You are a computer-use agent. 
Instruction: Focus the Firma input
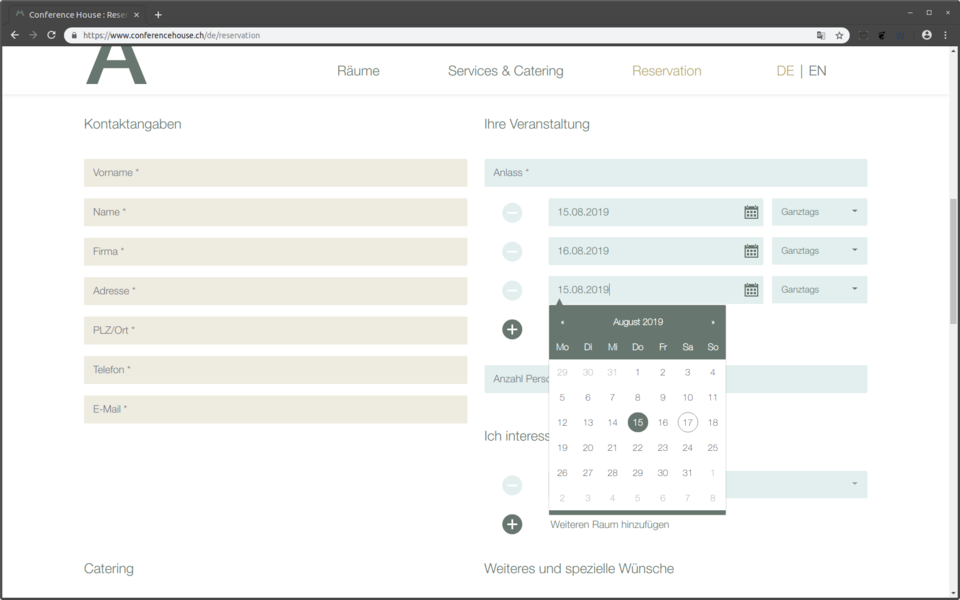[x=276, y=252]
